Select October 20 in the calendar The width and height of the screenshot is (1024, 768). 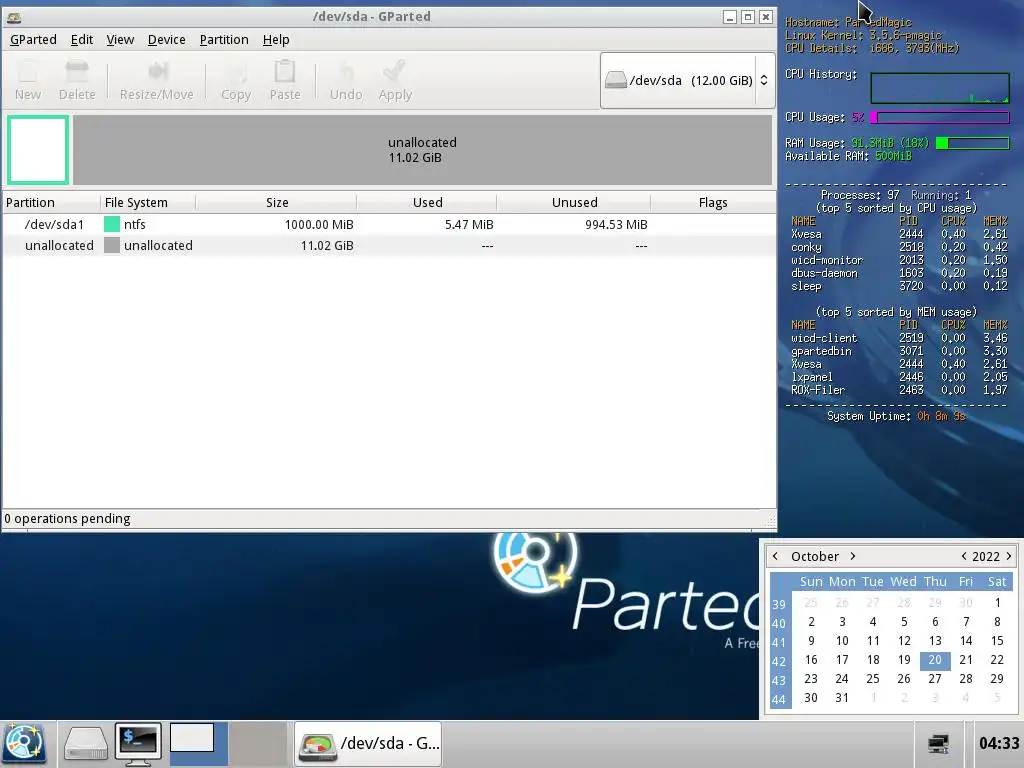(x=935, y=660)
